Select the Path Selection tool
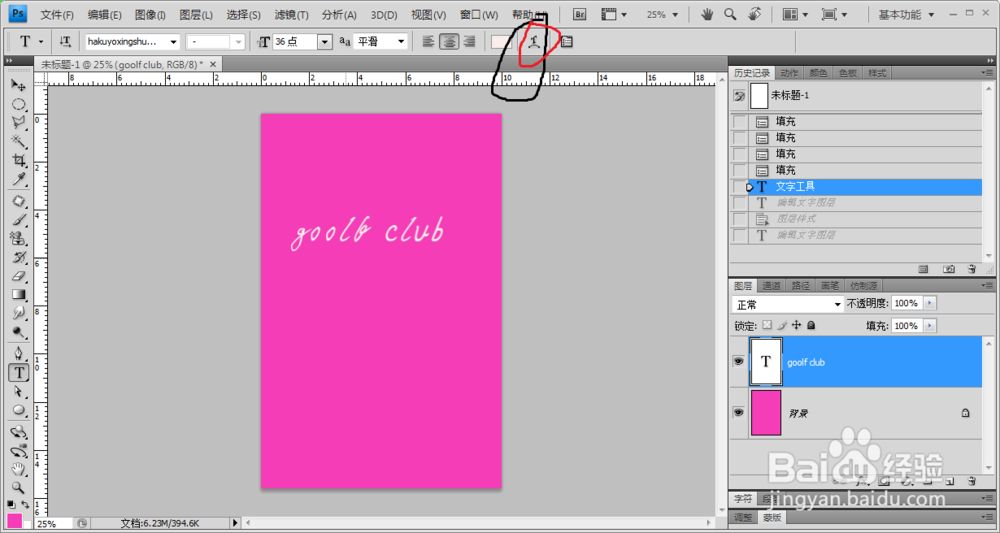The image size is (1000, 533). 18,391
